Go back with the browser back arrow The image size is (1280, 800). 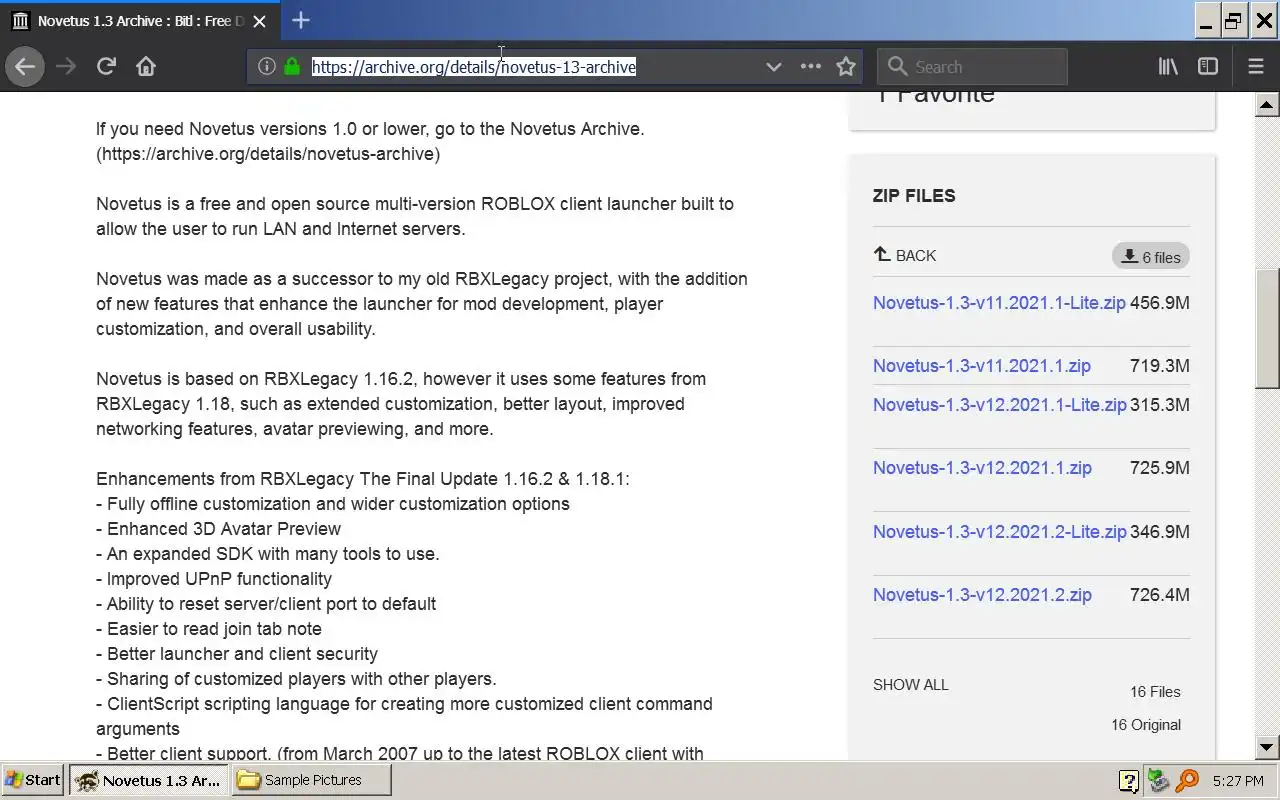click(25, 67)
